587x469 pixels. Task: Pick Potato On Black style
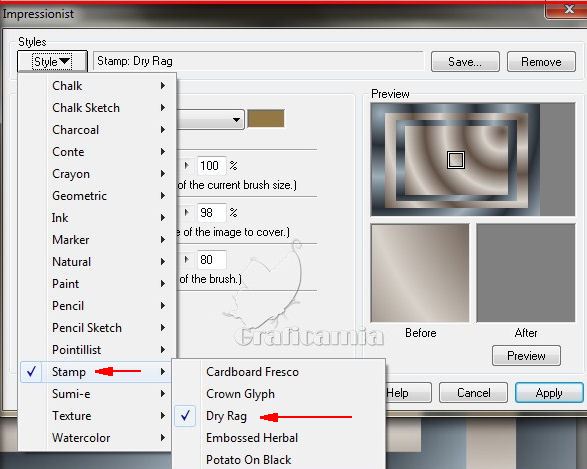pyautogui.click(x=249, y=460)
